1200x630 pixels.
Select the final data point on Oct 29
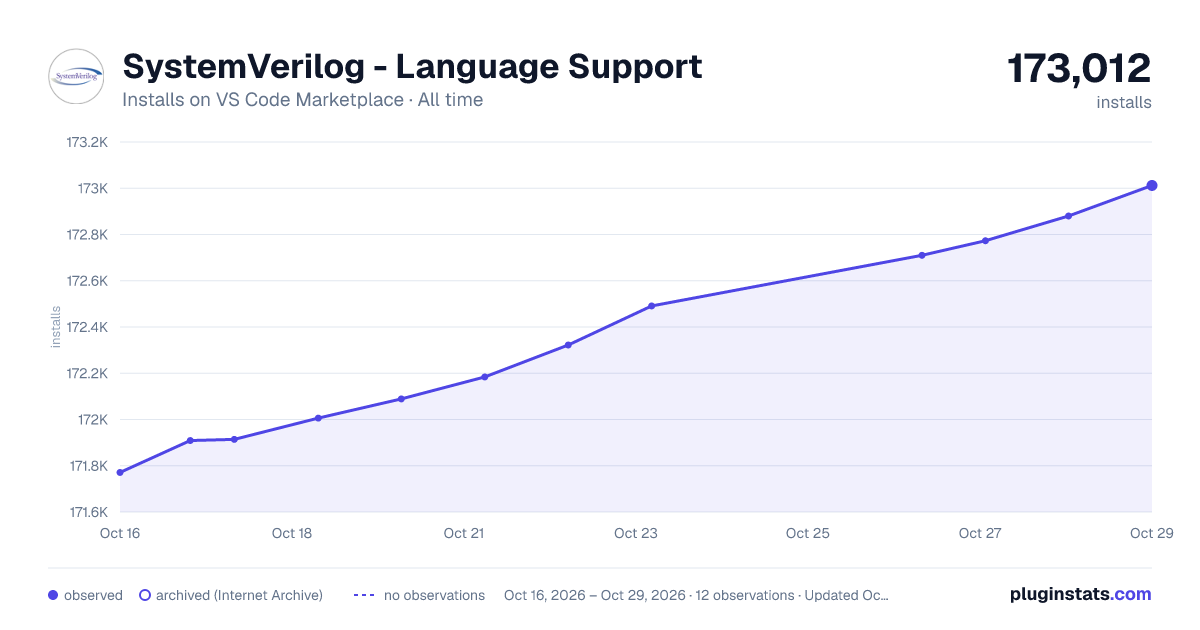1152,185
